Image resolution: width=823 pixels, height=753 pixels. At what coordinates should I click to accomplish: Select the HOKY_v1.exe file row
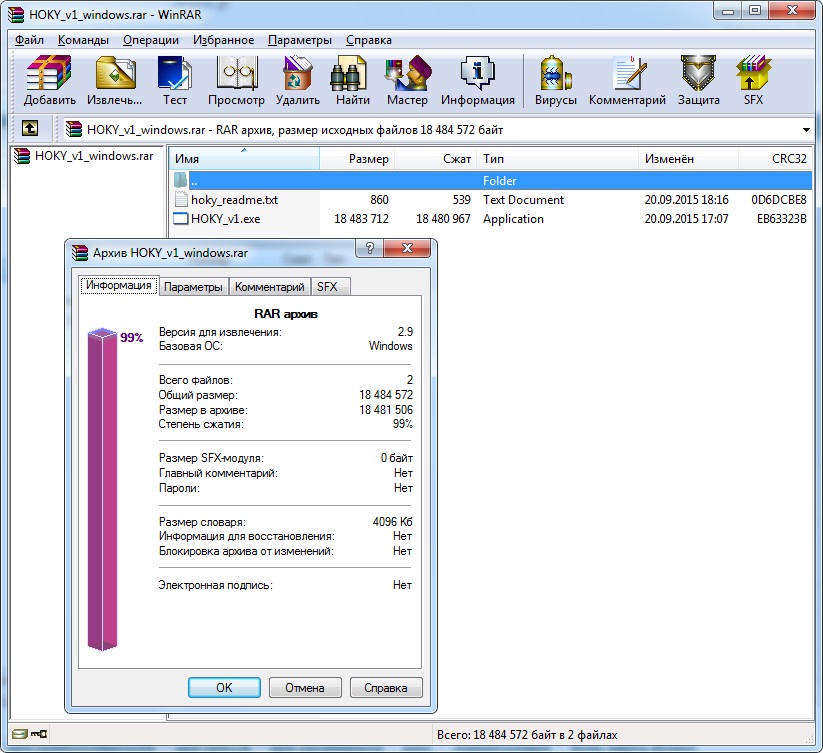(490, 219)
